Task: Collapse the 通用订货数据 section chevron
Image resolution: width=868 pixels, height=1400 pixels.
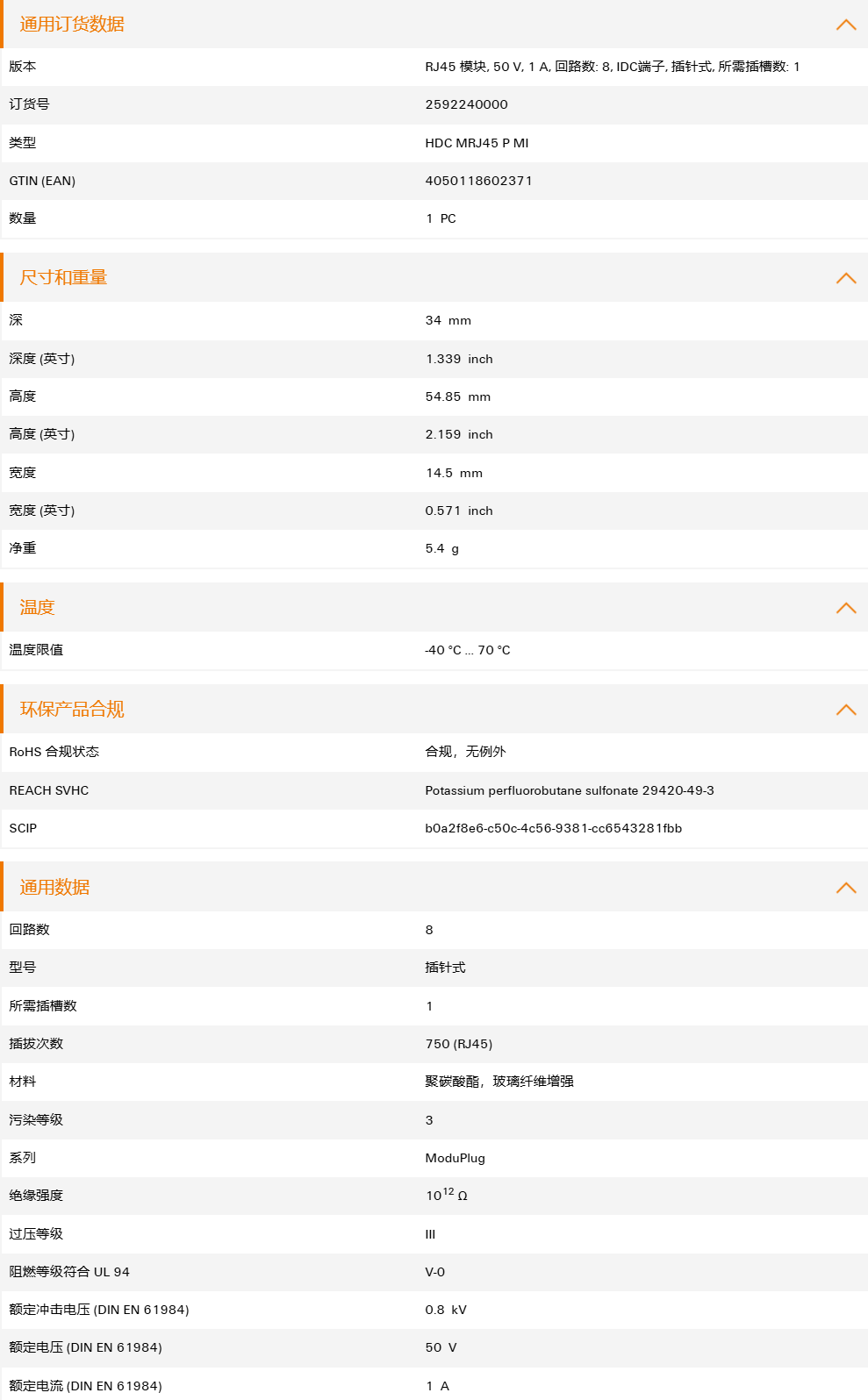Action: click(x=846, y=25)
